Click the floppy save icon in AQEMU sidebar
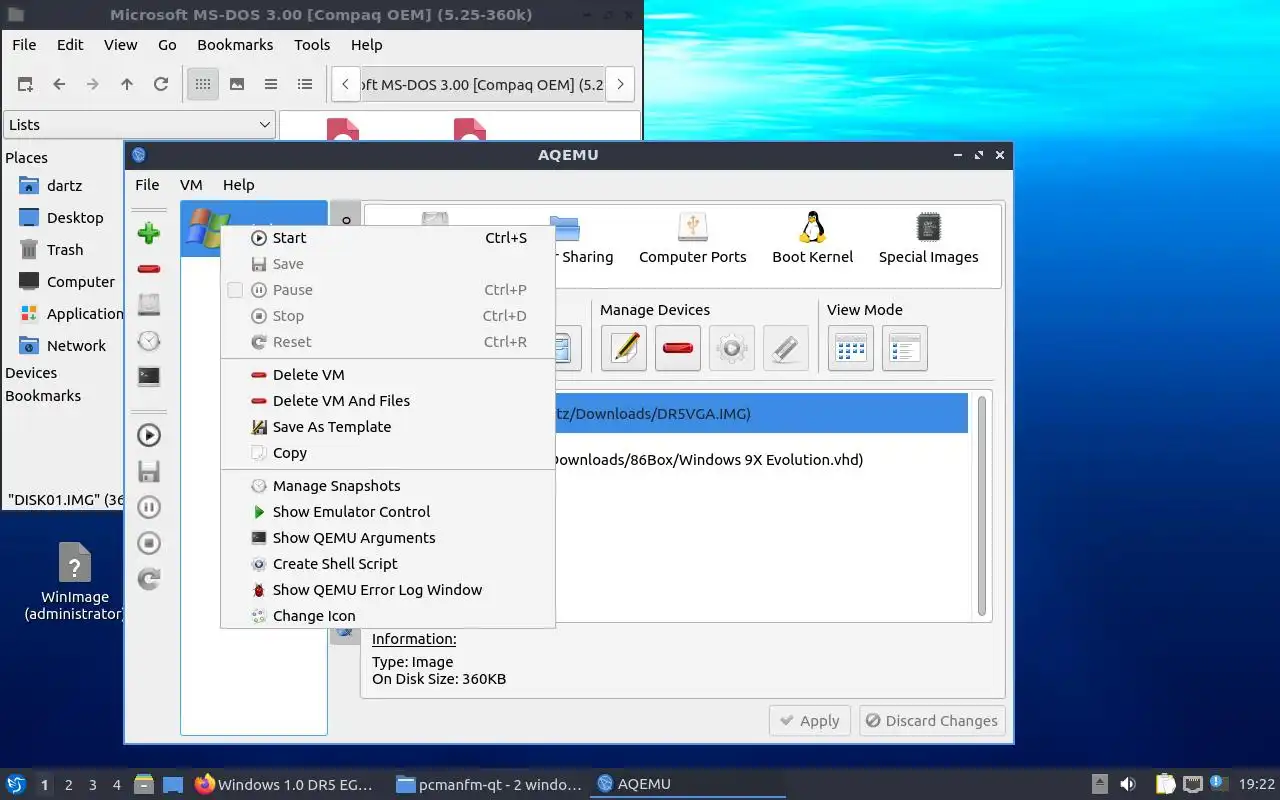1280x800 pixels. tap(149, 471)
